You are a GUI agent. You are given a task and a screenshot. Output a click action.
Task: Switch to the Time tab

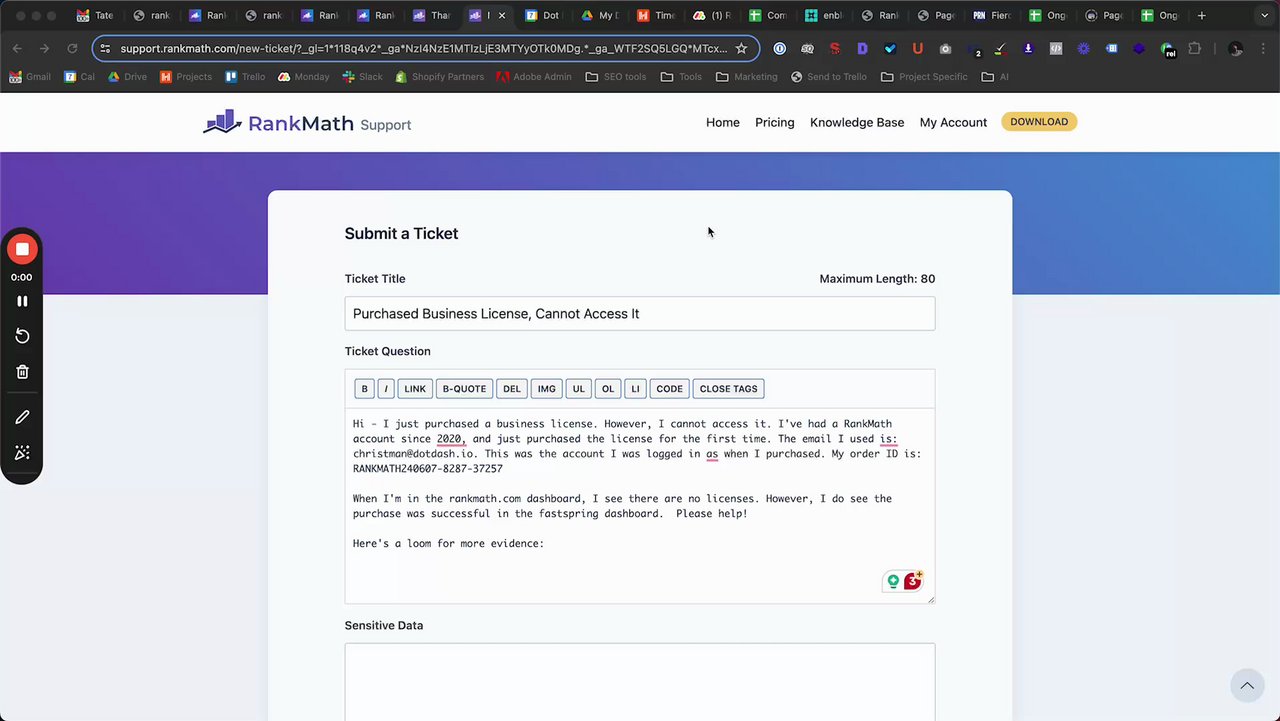(655, 15)
